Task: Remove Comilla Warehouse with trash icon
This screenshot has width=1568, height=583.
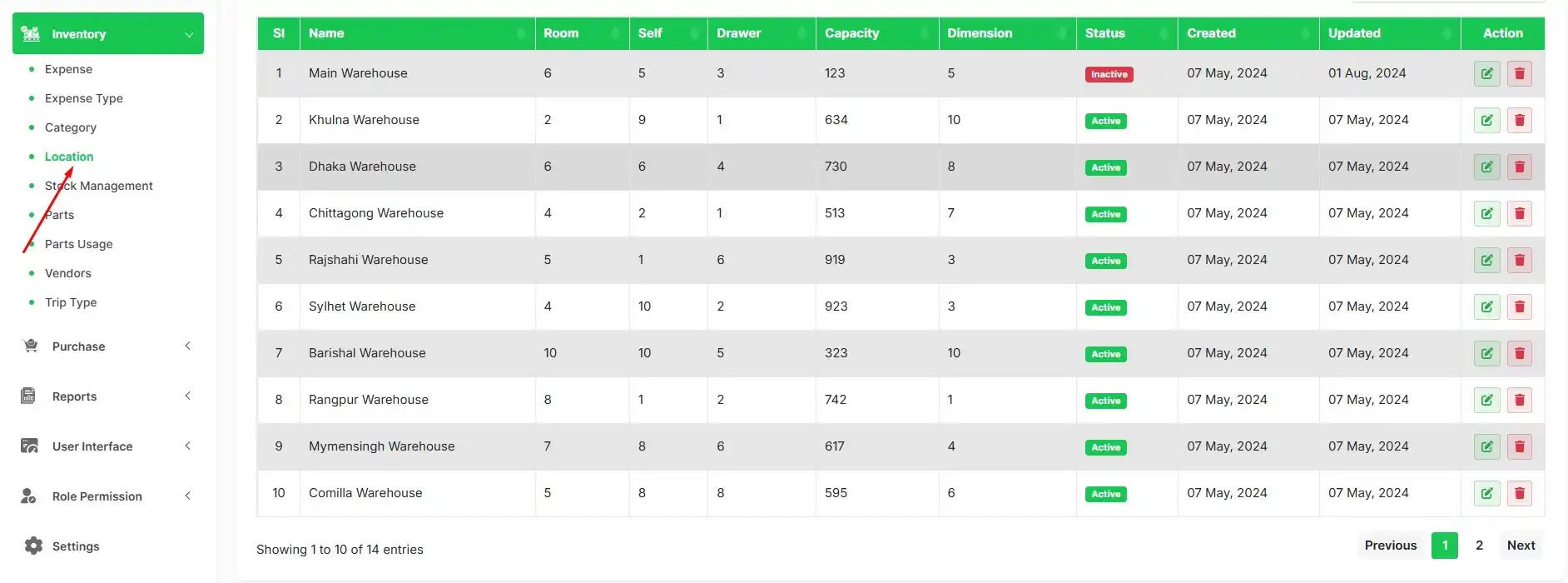Action: [1519, 493]
